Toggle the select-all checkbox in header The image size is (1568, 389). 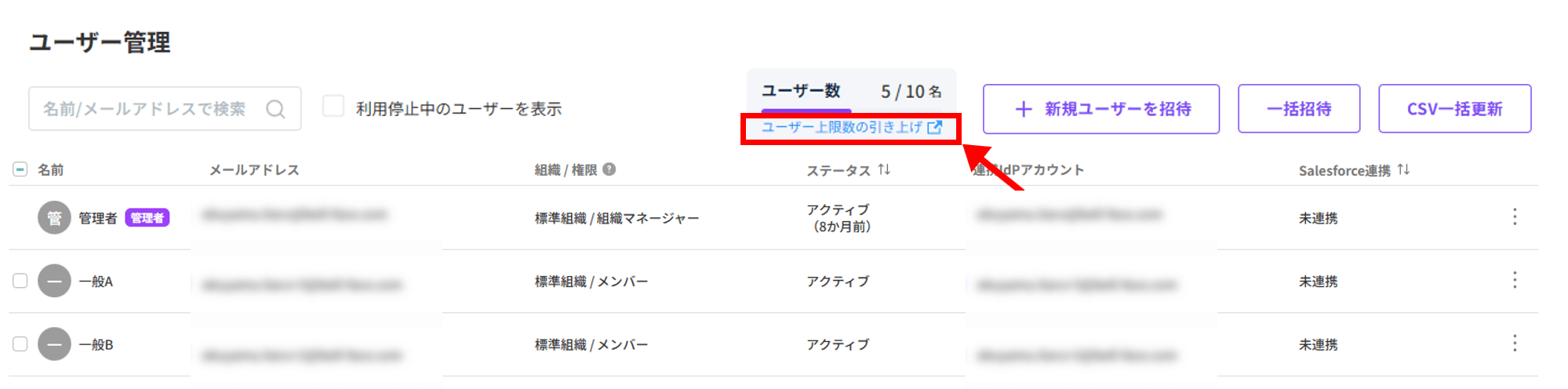[20, 169]
